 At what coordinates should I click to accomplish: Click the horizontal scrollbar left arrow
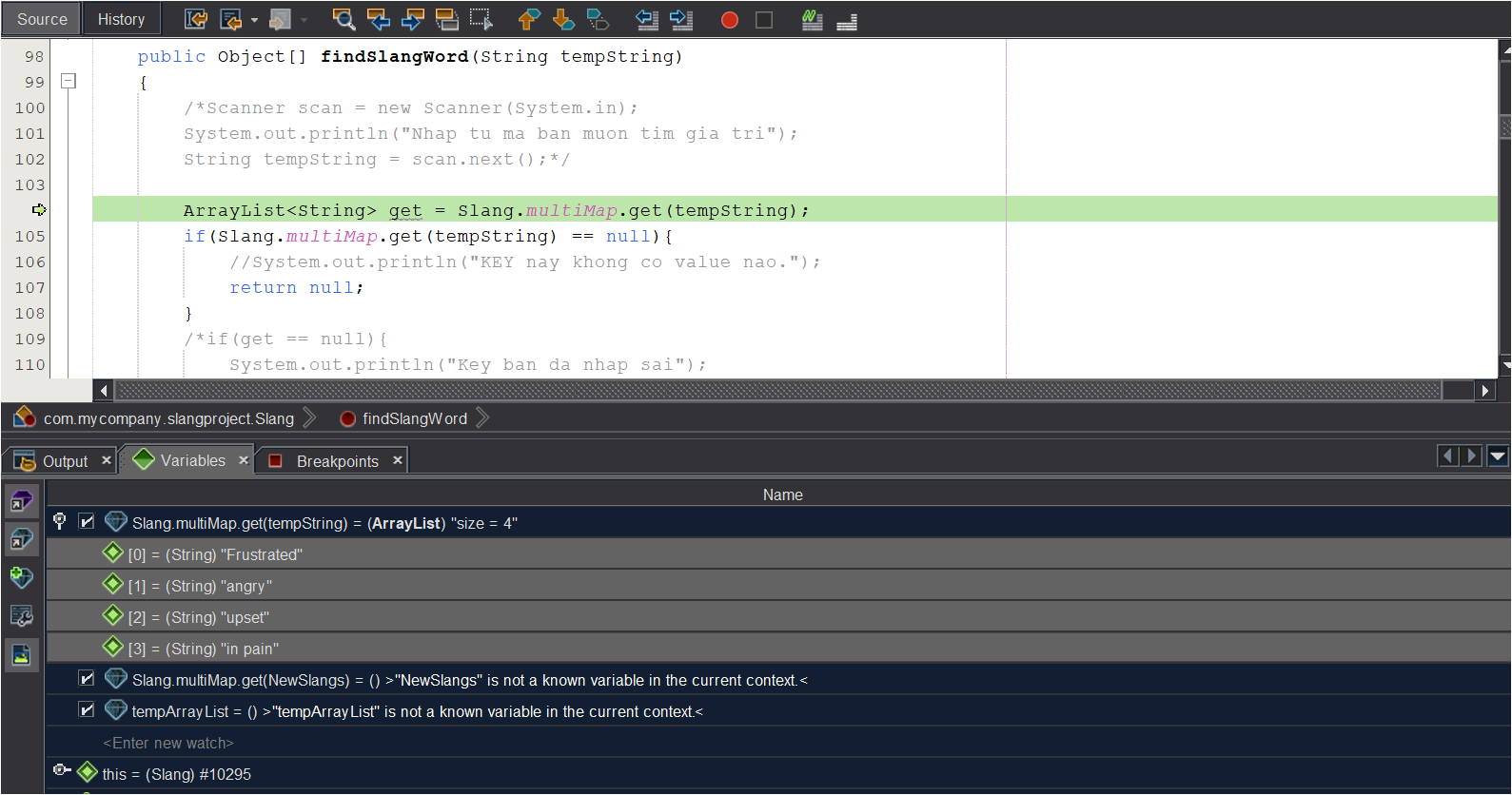[x=104, y=391]
